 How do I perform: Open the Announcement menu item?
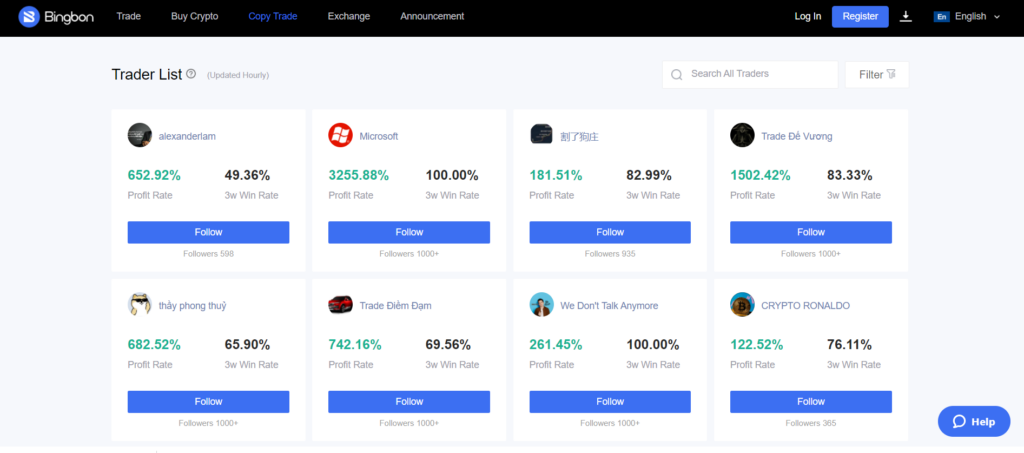click(x=432, y=17)
